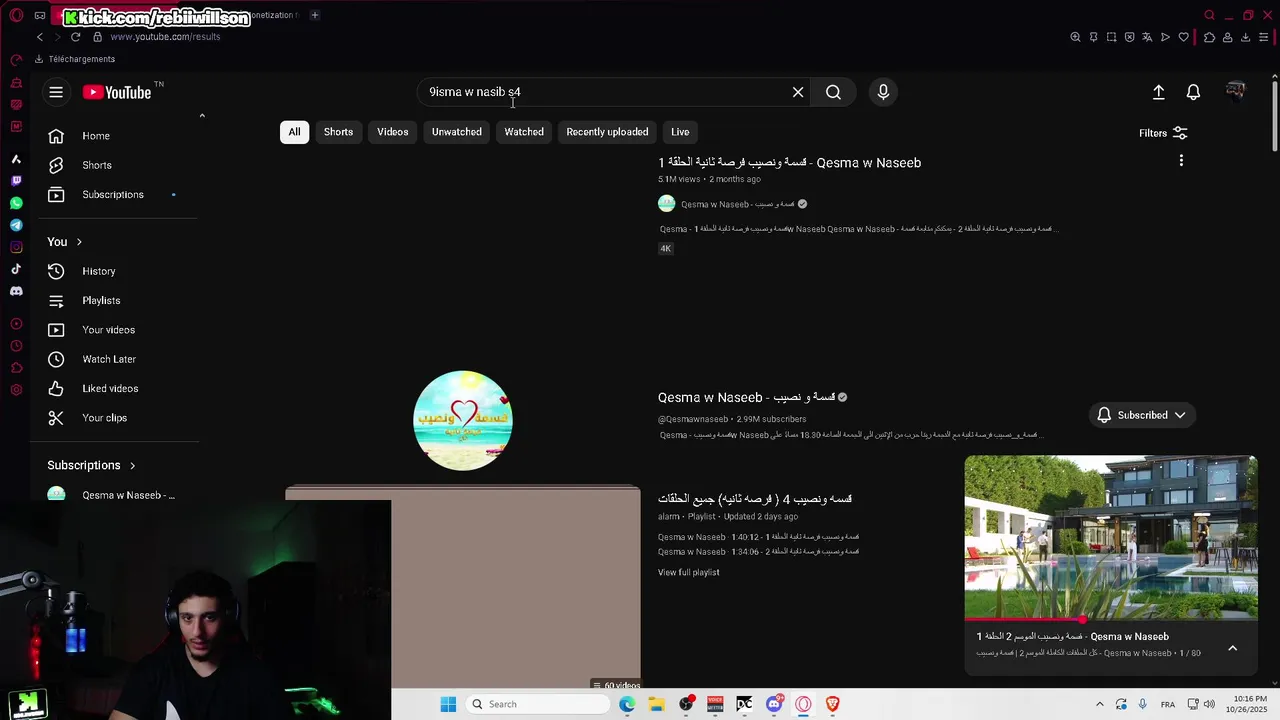Open Subscriptions in YouTube sidebar
1280x720 pixels.
pos(118,194)
